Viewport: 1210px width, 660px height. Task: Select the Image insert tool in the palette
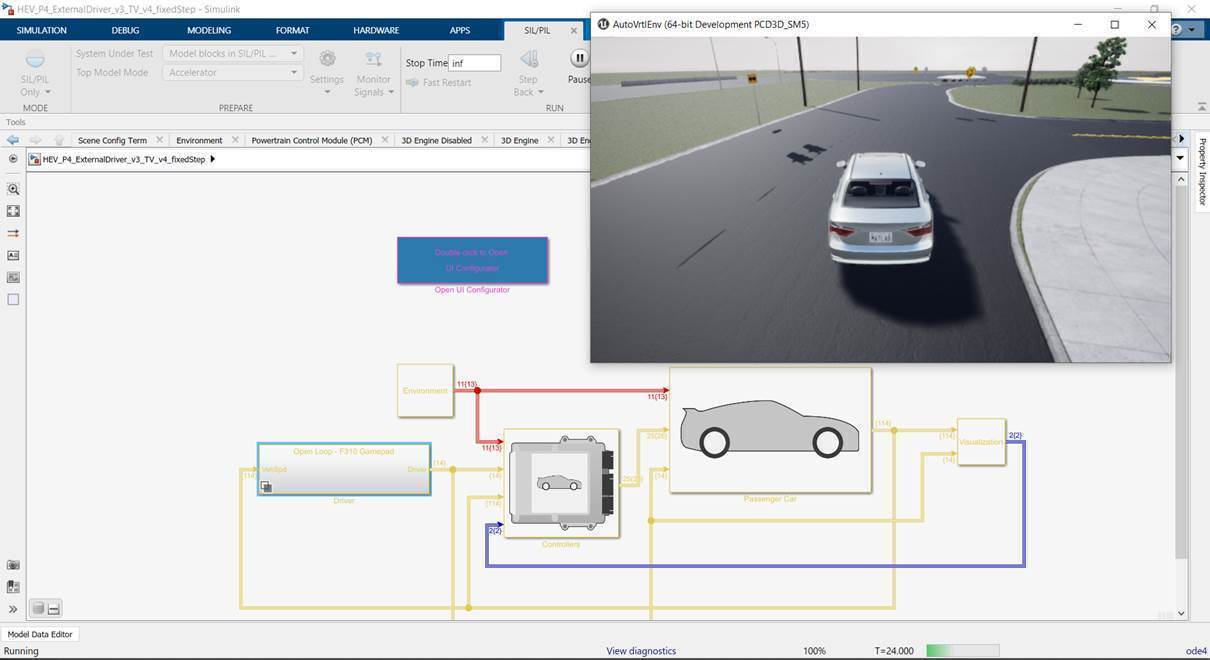coord(13,277)
